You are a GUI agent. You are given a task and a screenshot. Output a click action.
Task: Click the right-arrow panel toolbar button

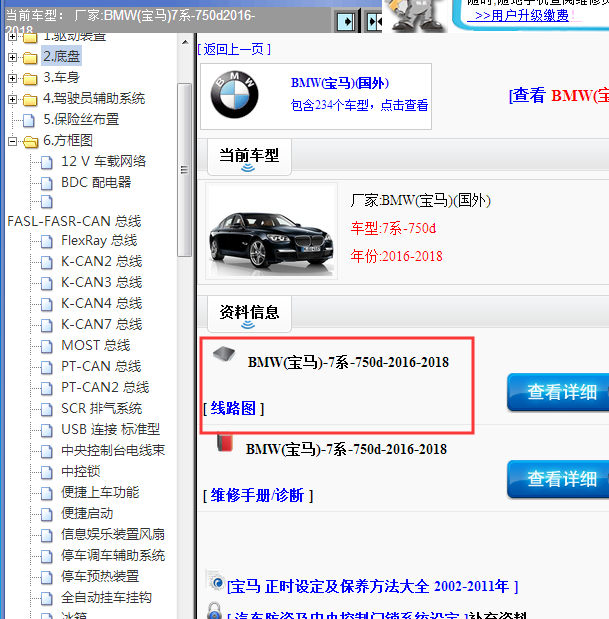tap(346, 21)
